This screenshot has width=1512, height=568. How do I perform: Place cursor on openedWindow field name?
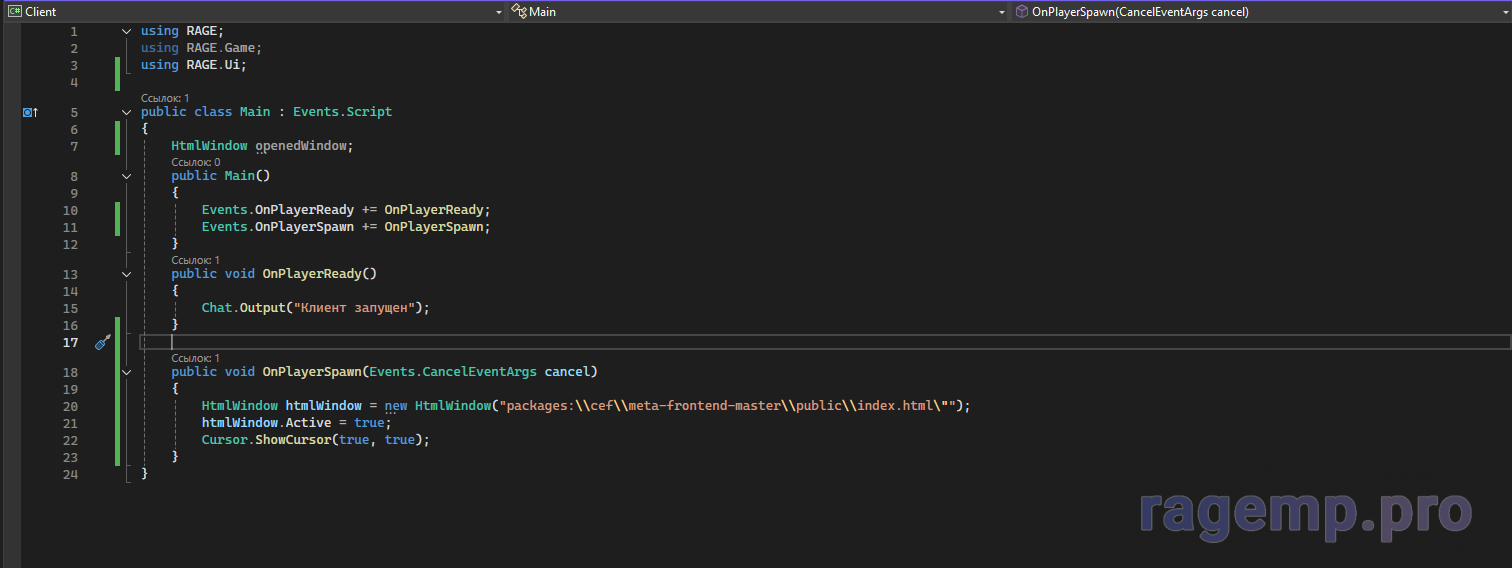pos(302,146)
